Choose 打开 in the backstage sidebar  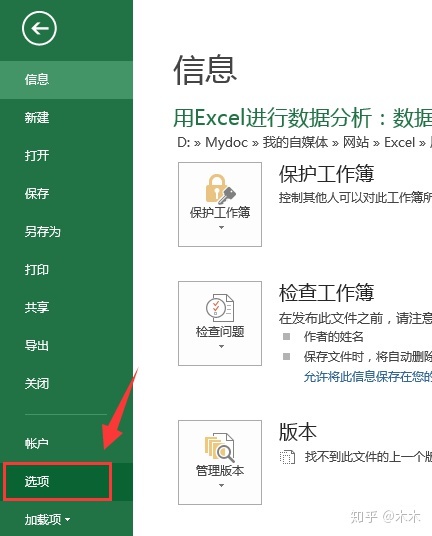[66, 156]
